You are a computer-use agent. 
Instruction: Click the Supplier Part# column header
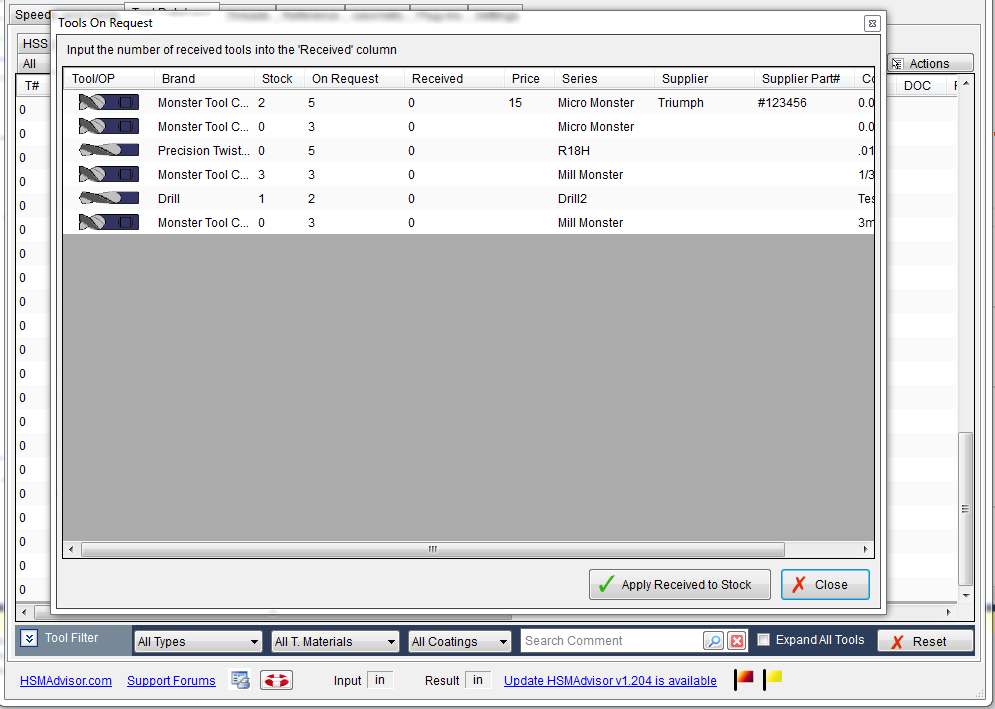pos(804,79)
